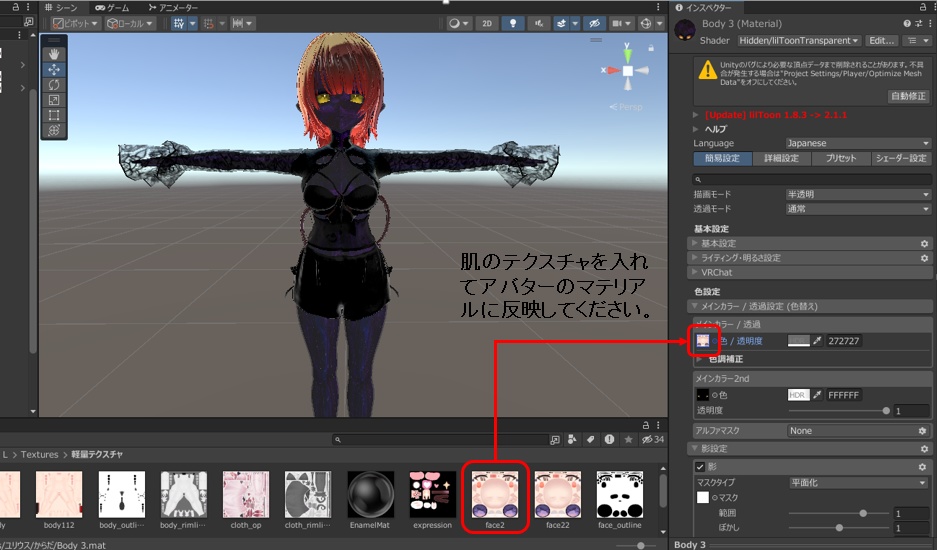This screenshot has width=937, height=550.
Task: Open scene camera settings icon
Action: [x=618, y=23]
